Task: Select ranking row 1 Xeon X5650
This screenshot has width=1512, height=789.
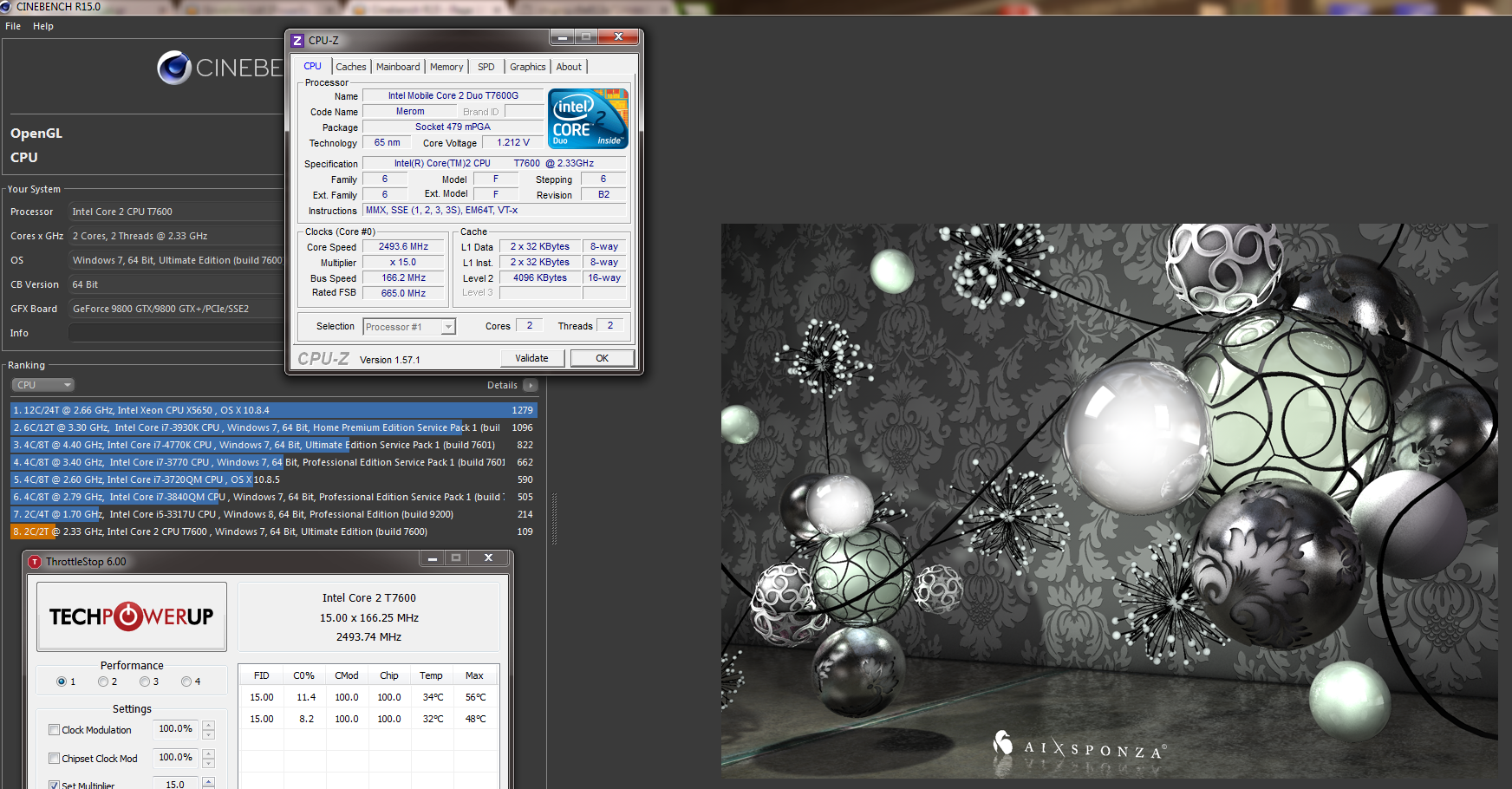Action: pos(274,410)
